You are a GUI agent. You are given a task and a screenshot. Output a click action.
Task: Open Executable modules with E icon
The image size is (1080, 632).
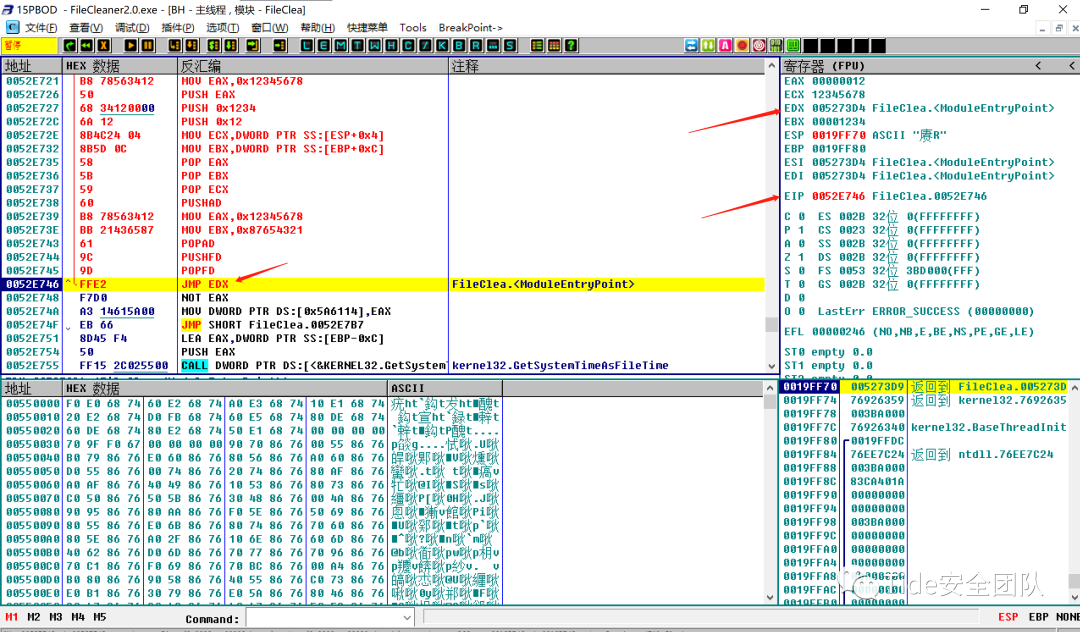click(324, 45)
